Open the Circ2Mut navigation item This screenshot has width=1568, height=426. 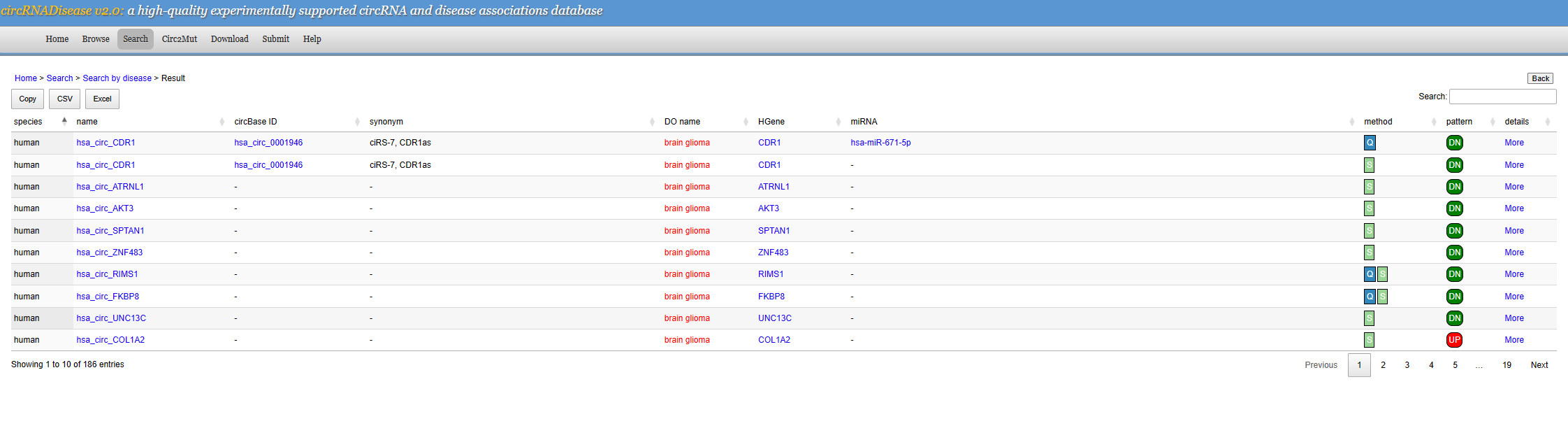pyautogui.click(x=180, y=39)
